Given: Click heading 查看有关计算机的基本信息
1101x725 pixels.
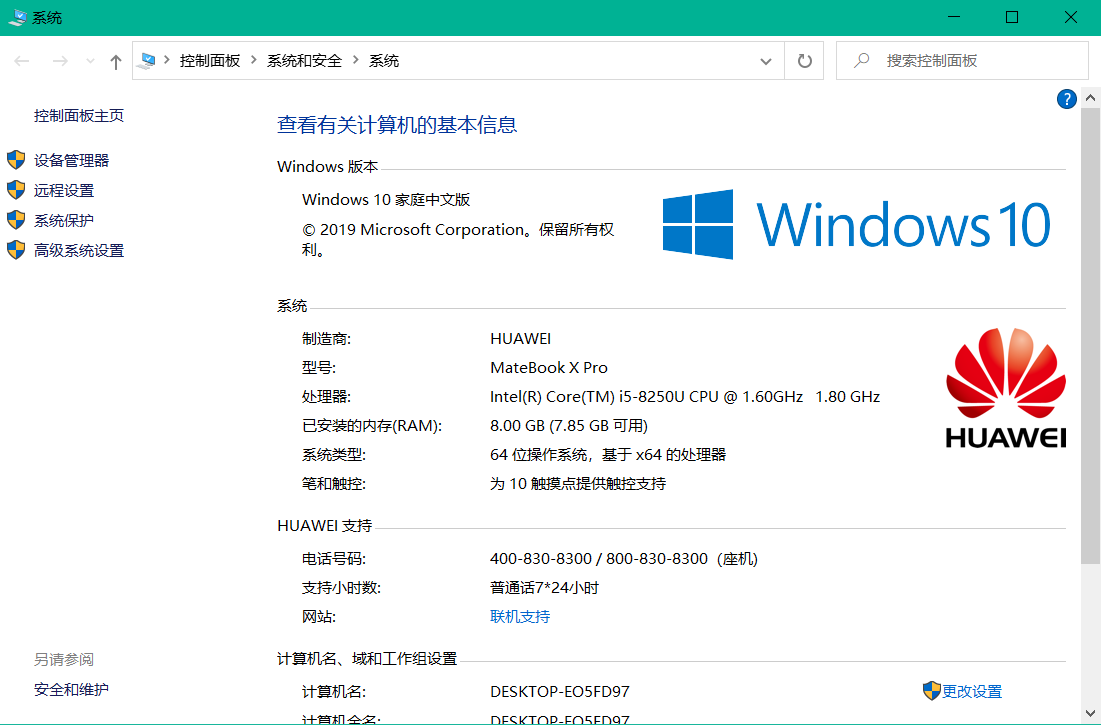Looking at the screenshot, I should (x=397, y=125).
